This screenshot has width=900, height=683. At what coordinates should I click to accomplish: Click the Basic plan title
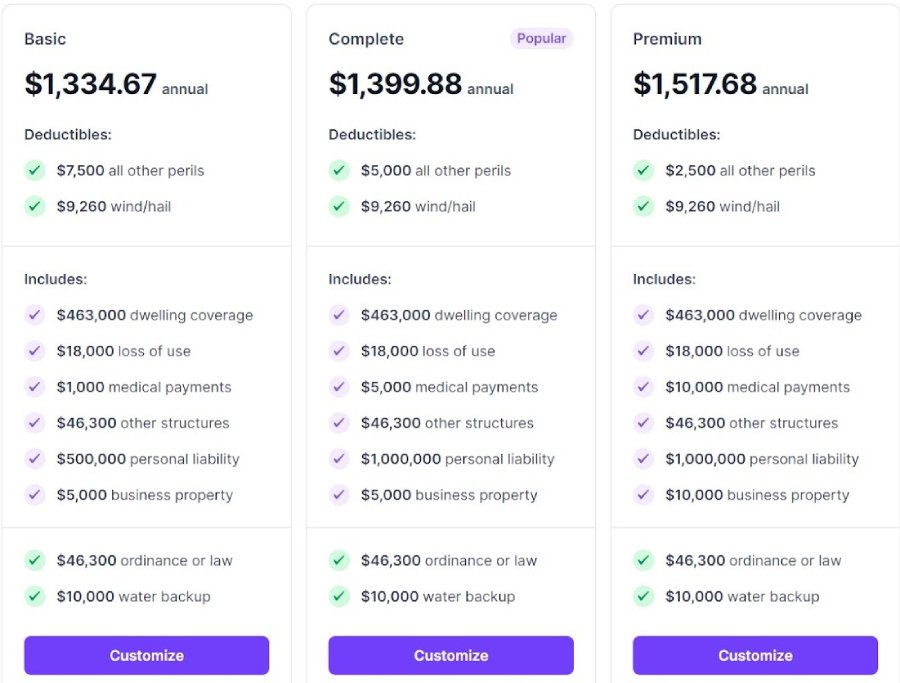(x=44, y=39)
